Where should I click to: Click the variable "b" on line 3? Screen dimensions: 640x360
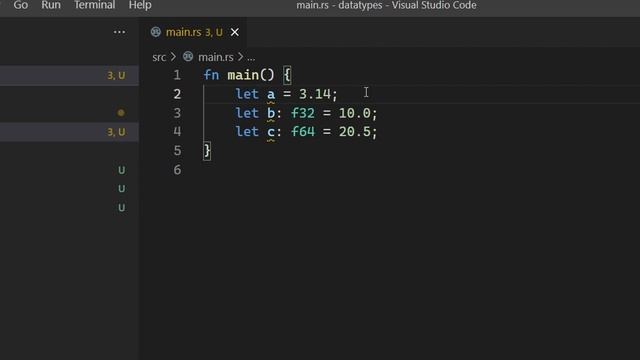(x=271, y=113)
